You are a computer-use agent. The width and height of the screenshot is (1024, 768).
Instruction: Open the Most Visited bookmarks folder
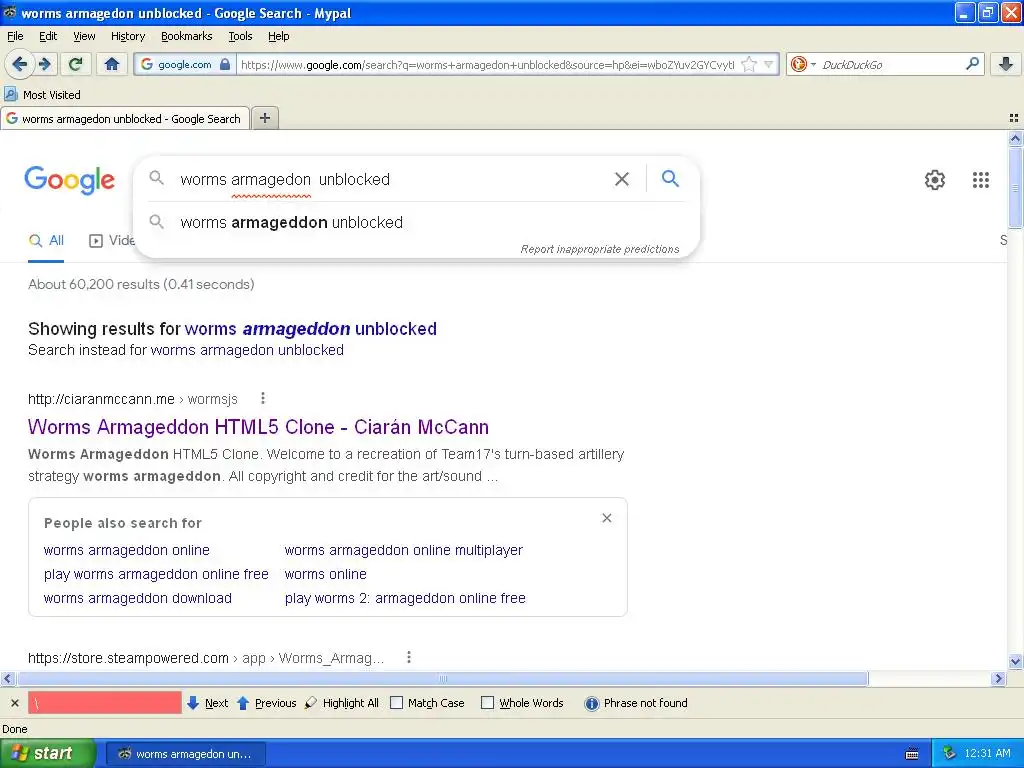tap(42, 95)
